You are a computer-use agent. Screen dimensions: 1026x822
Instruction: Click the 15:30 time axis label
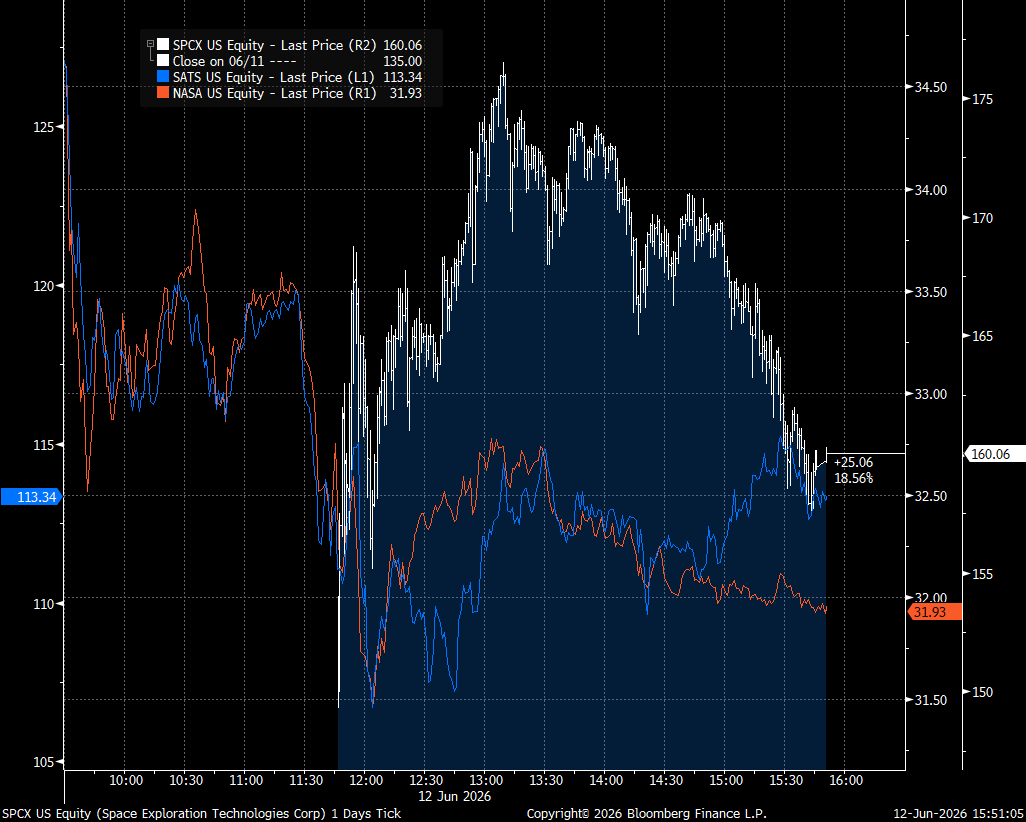(786, 780)
